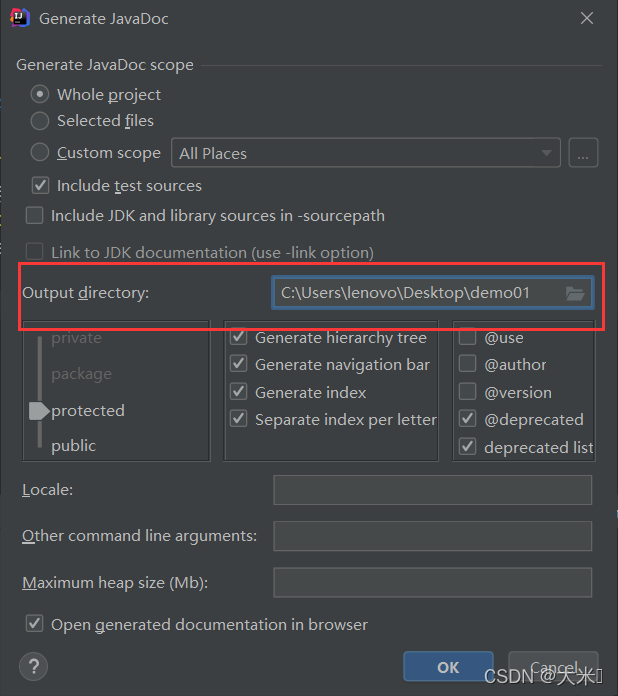Click the IntelliJ logo in title bar
618x696 pixels.
click(x=20, y=18)
